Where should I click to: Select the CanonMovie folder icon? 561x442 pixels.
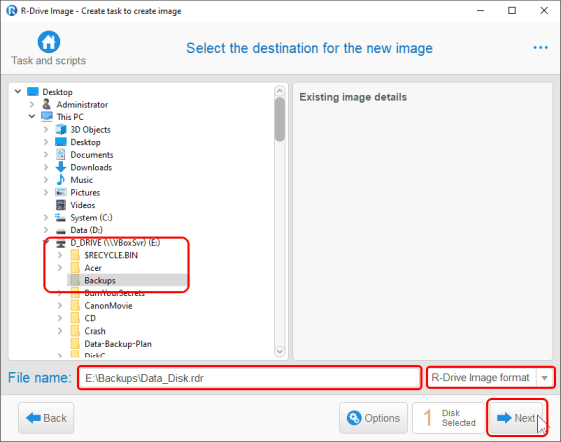click(75, 305)
